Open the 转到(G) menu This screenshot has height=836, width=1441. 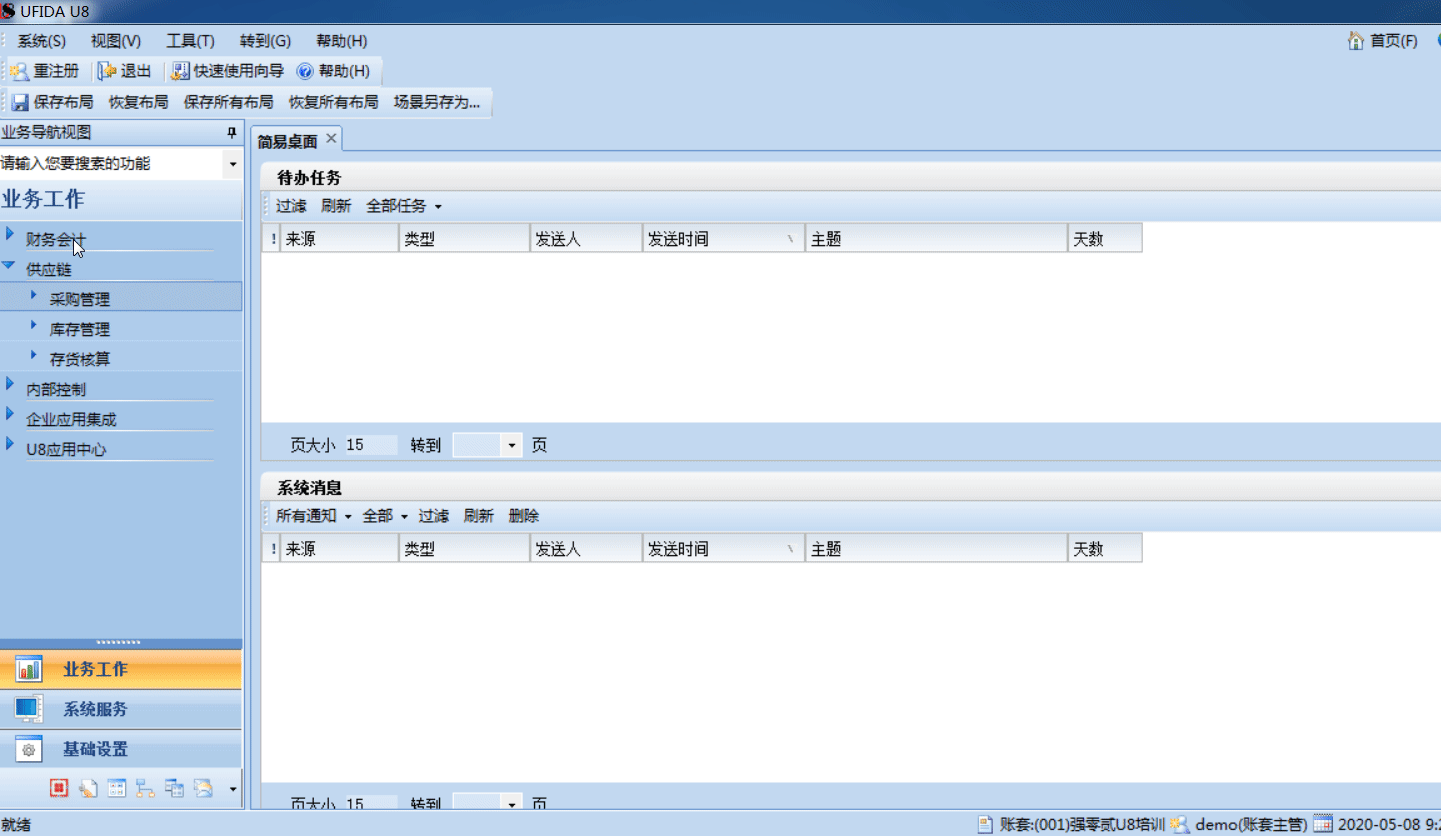coord(265,41)
